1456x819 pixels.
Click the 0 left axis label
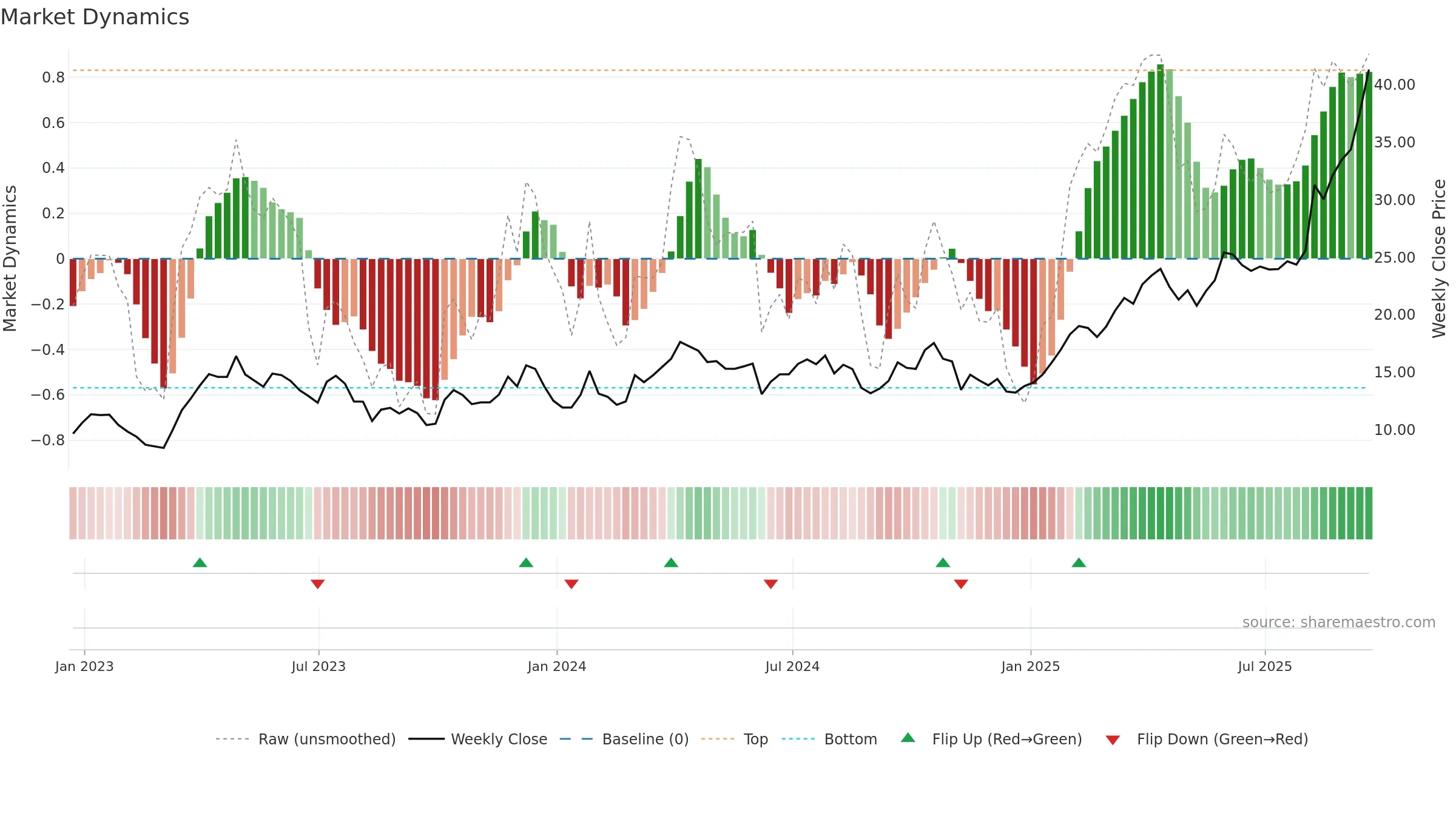click(x=60, y=259)
